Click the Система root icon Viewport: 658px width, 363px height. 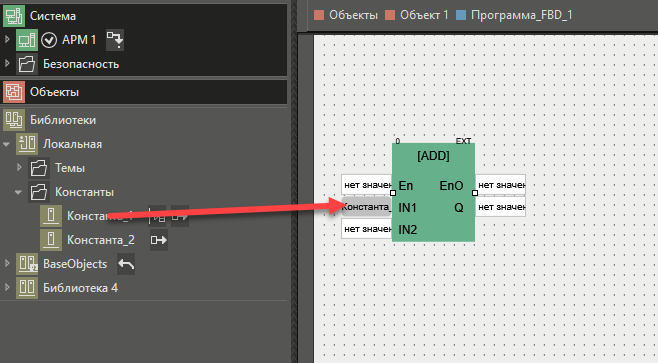coord(14,16)
